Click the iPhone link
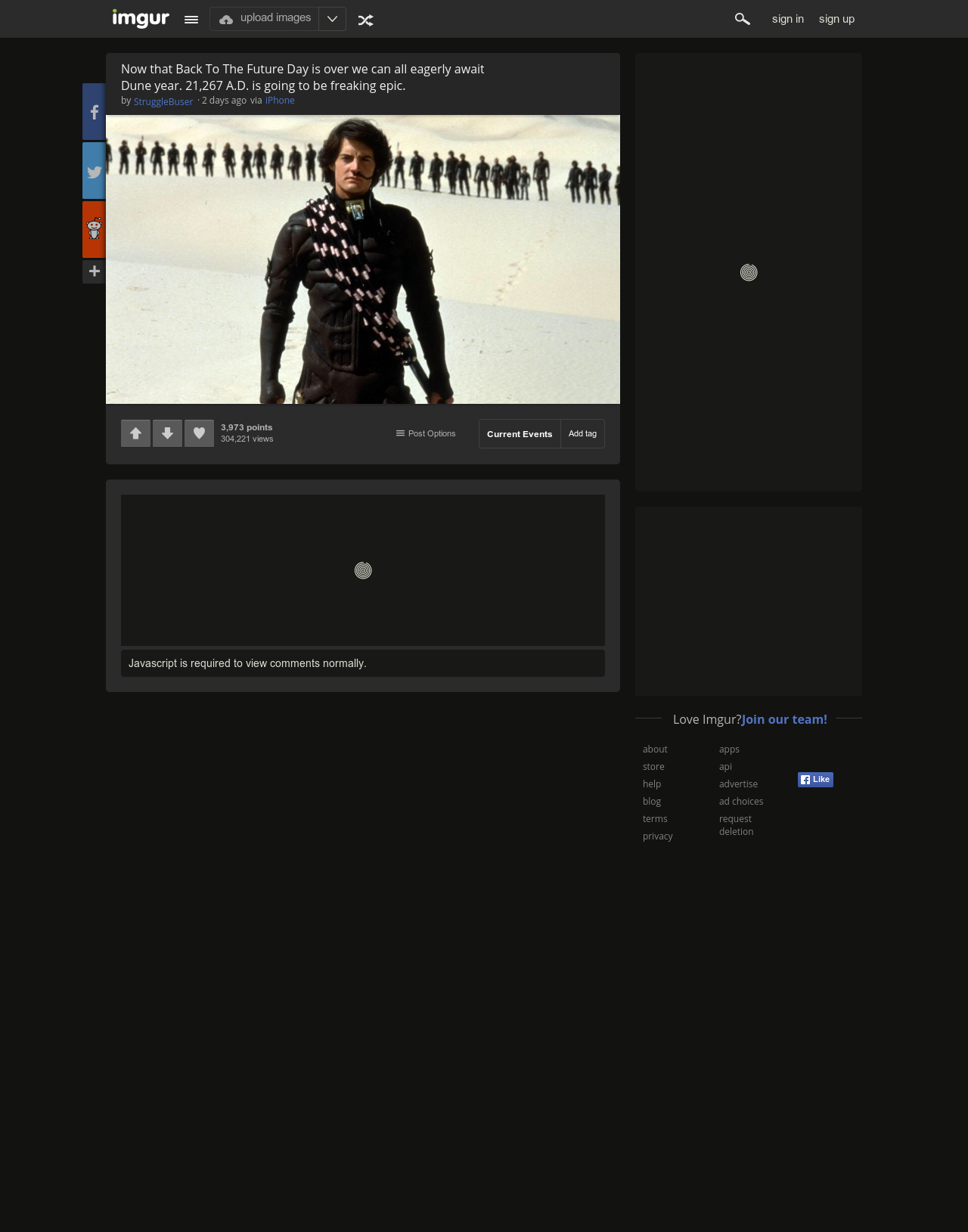Image resolution: width=968 pixels, height=1232 pixels. (x=280, y=101)
